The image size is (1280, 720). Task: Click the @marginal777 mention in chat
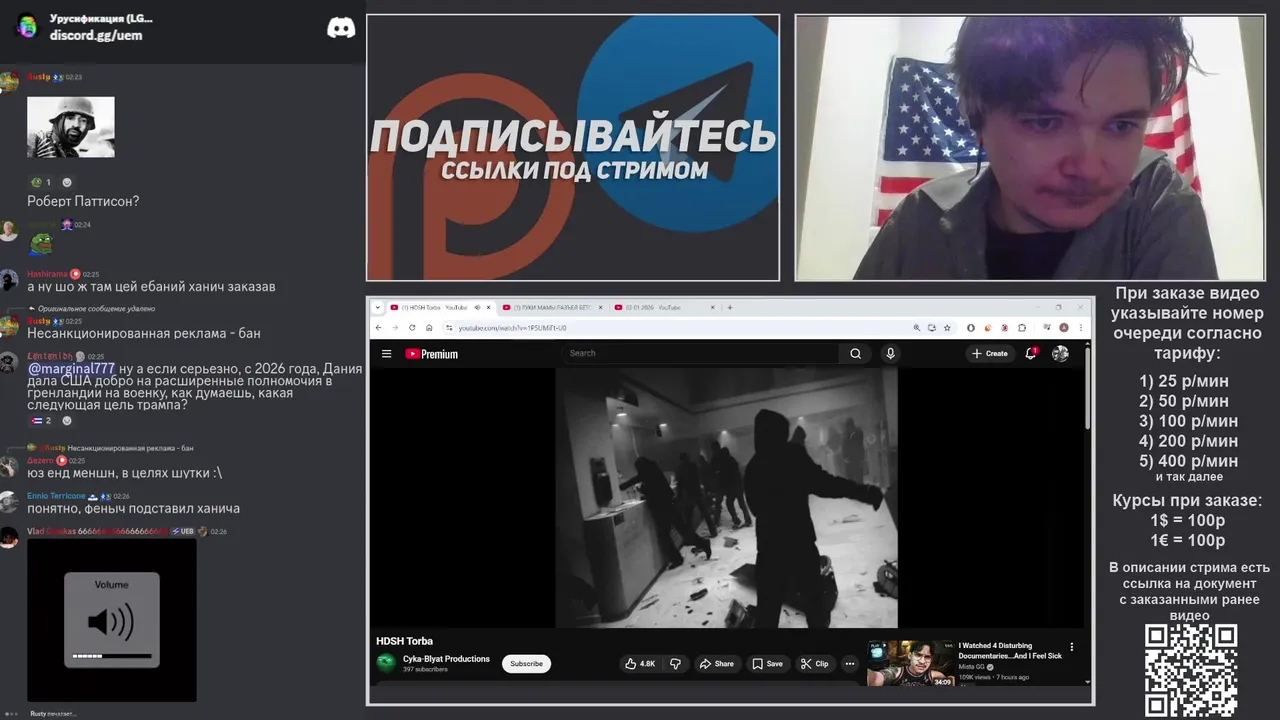(x=71, y=369)
